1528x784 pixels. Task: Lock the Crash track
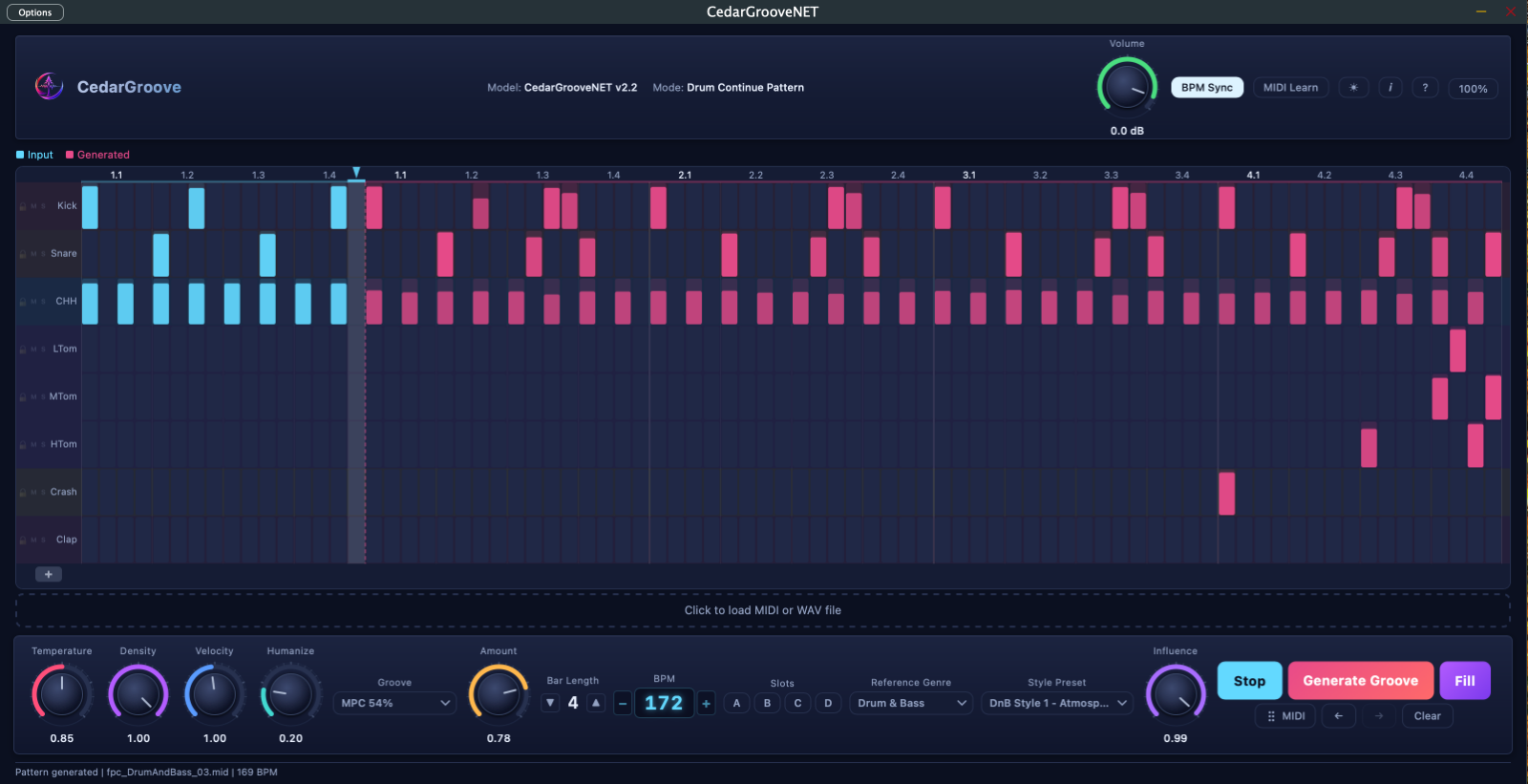pyautogui.click(x=23, y=493)
